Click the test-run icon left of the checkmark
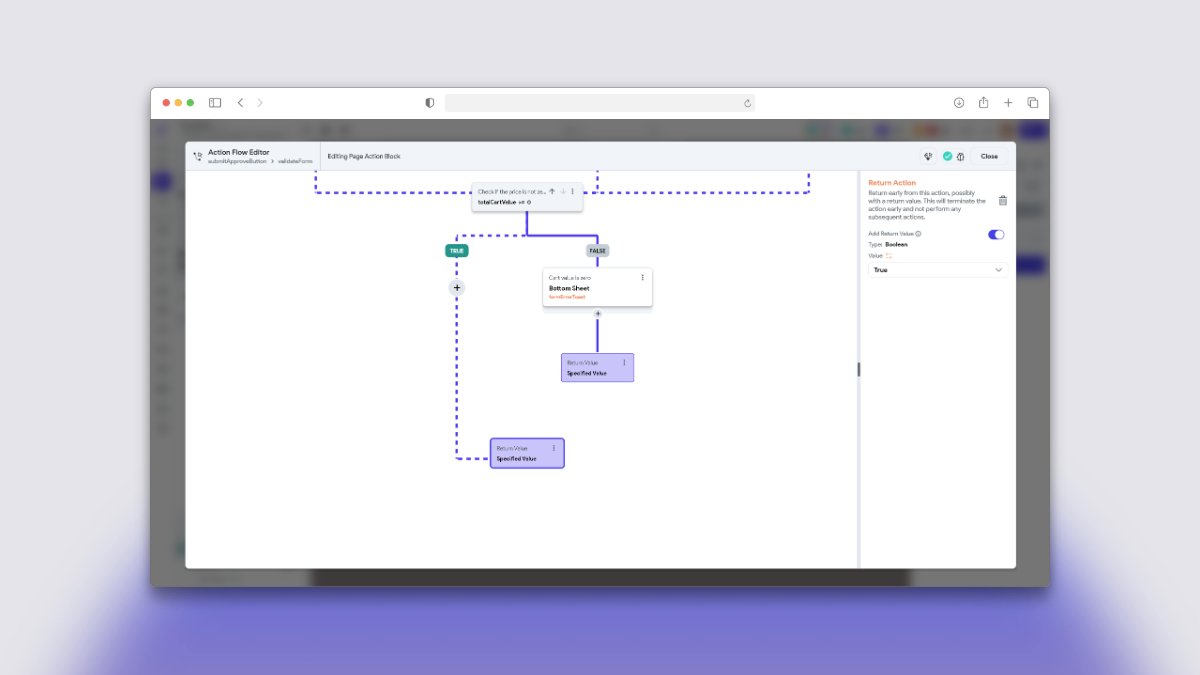 click(928, 157)
